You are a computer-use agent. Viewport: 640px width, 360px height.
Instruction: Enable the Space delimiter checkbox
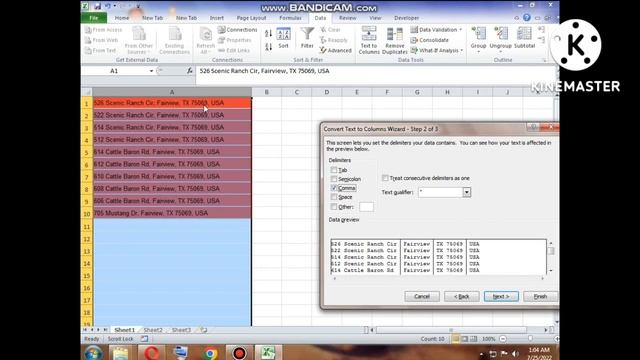(x=334, y=197)
